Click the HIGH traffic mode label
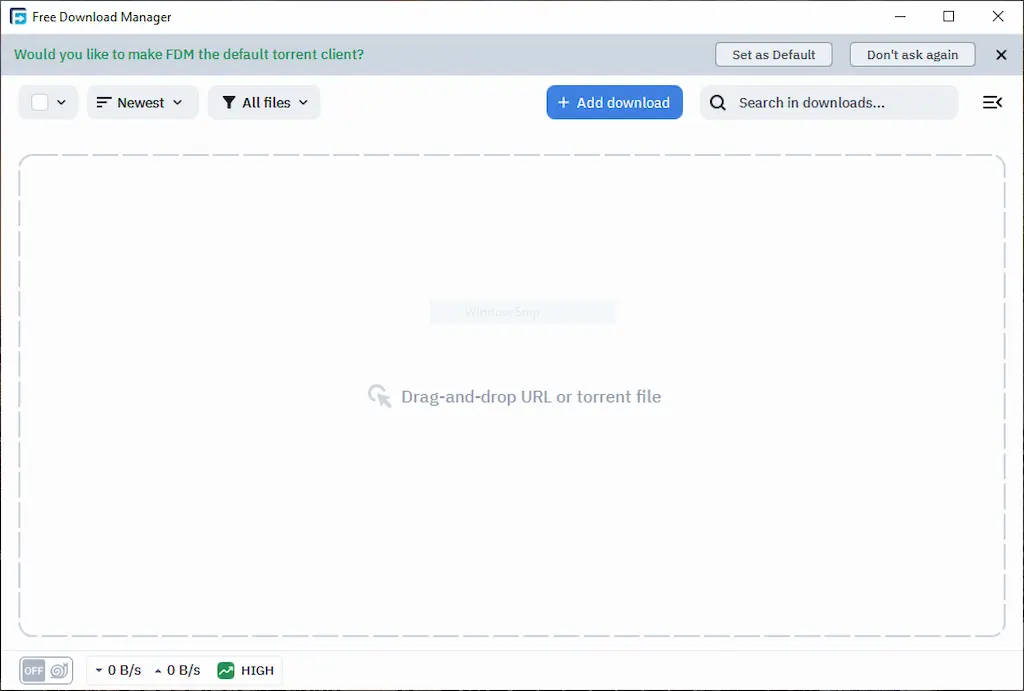This screenshot has width=1024, height=691. tap(257, 671)
